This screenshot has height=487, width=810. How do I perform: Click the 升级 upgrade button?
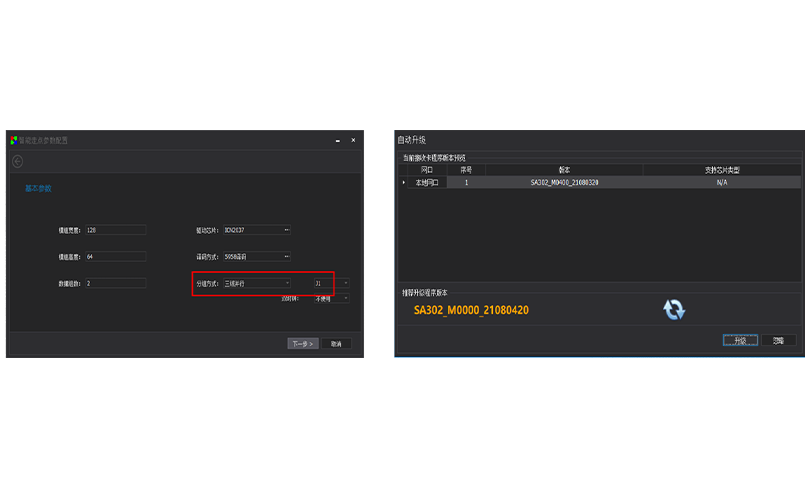(x=740, y=340)
